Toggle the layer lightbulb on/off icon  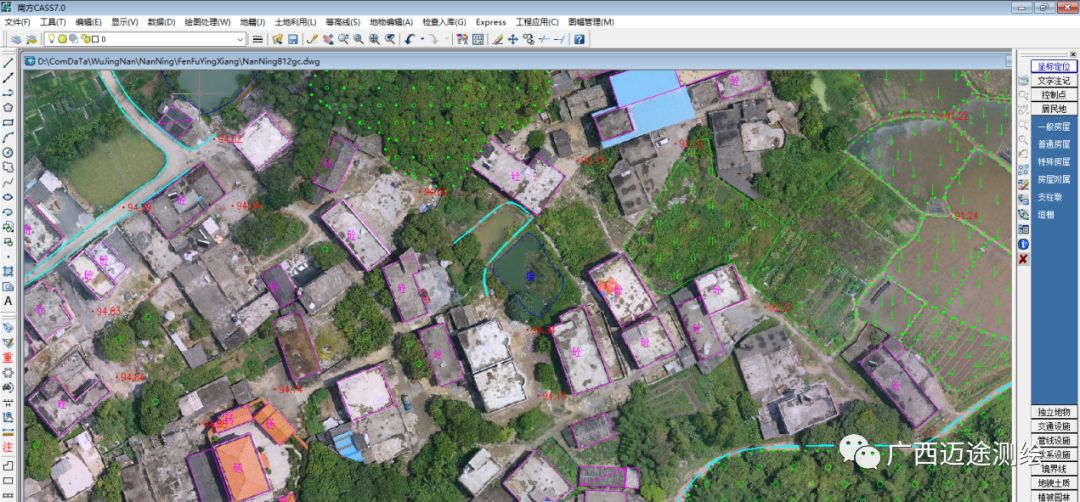pyautogui.click(x=49, y=39)
